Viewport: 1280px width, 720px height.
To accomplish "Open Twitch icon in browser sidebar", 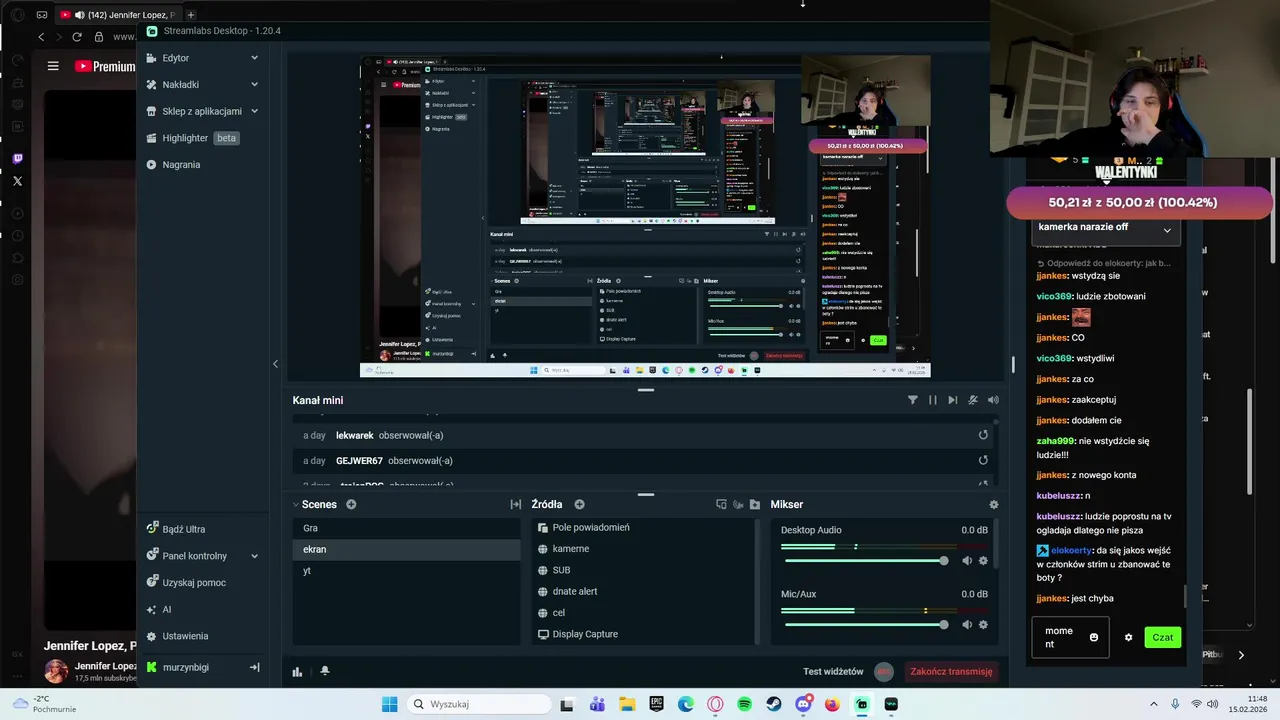I will 17,158.
